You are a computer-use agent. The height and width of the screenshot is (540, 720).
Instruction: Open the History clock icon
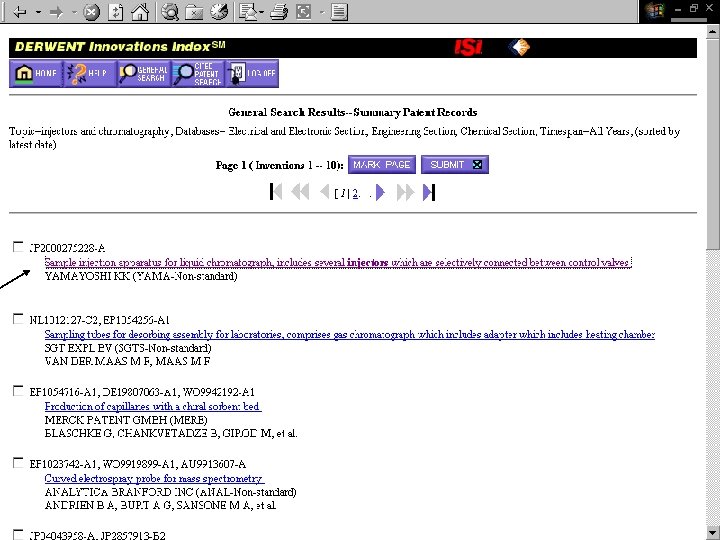[219, 12]
